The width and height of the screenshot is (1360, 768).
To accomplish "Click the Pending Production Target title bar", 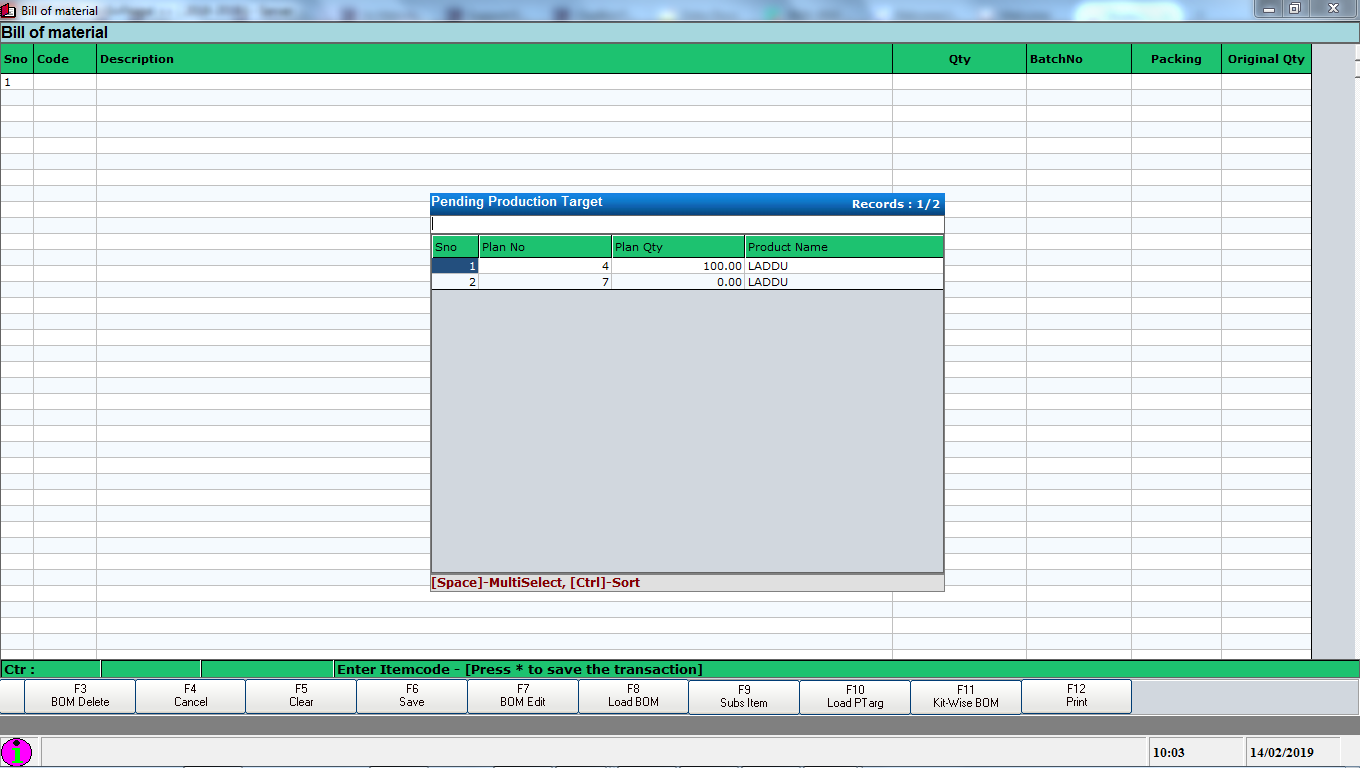I will 687,203.
